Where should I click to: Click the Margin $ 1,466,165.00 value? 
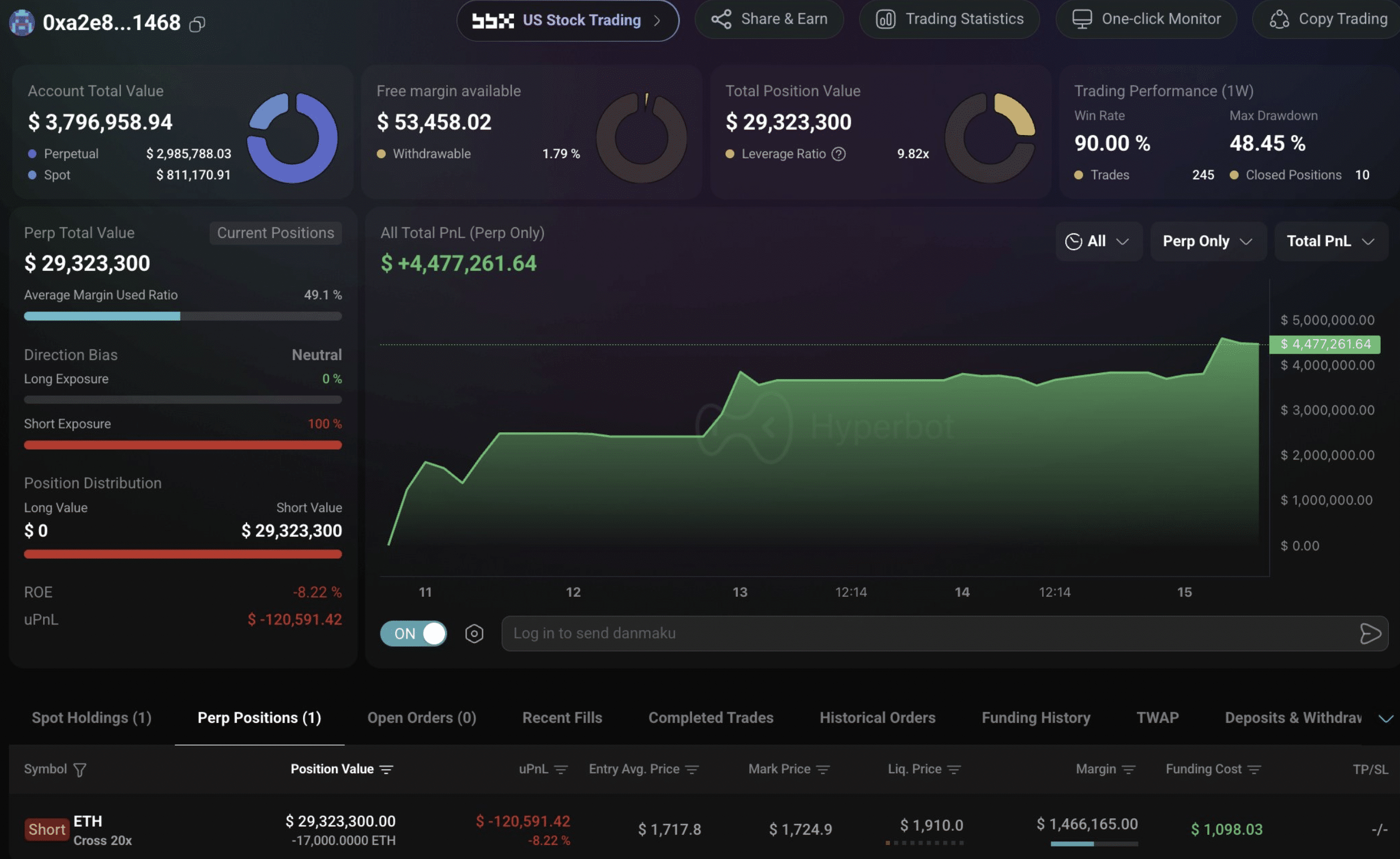(1087, 825)
